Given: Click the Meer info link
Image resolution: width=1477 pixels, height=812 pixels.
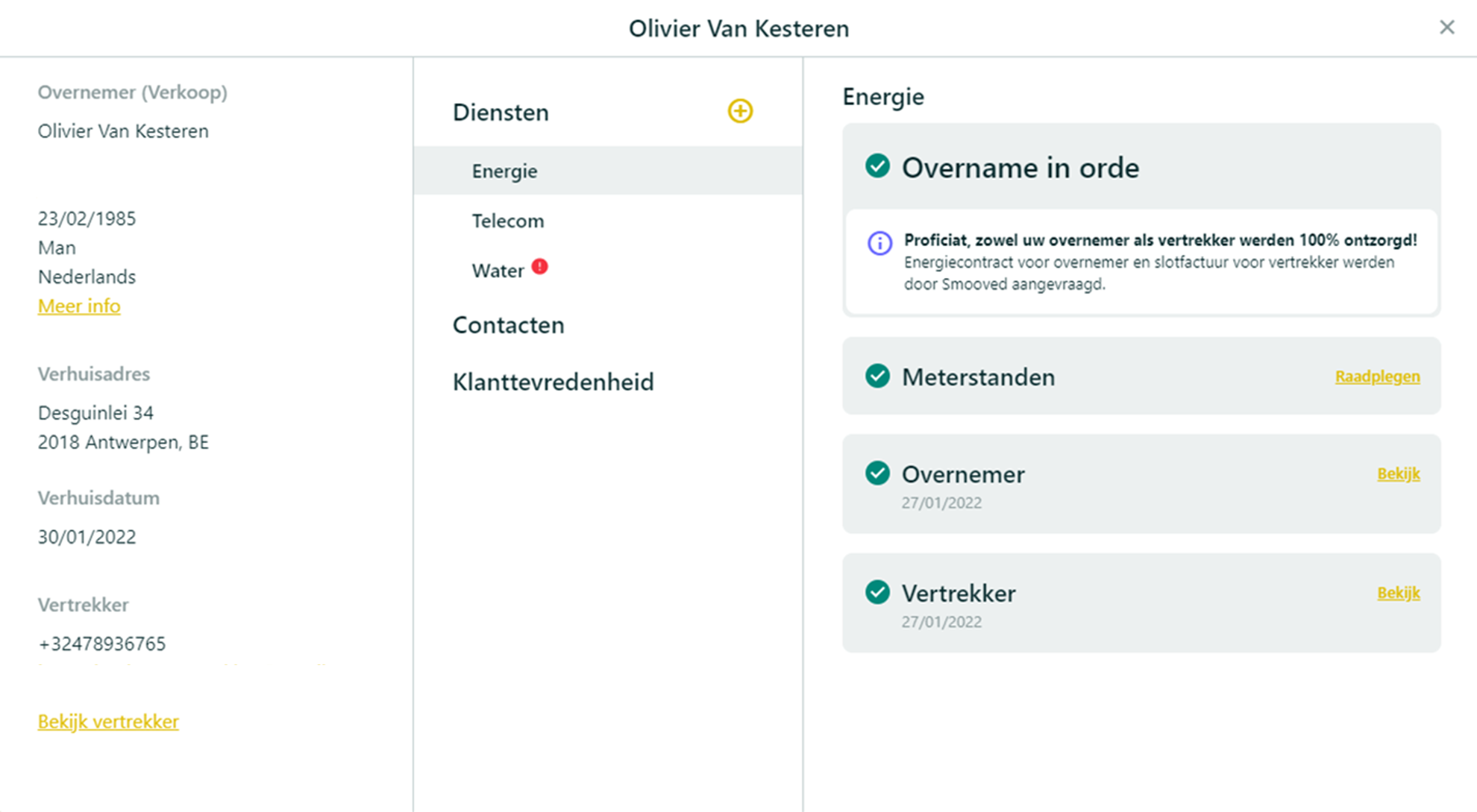Looking at the screenshot, I should pyautogui.click(x=79, y=306).
